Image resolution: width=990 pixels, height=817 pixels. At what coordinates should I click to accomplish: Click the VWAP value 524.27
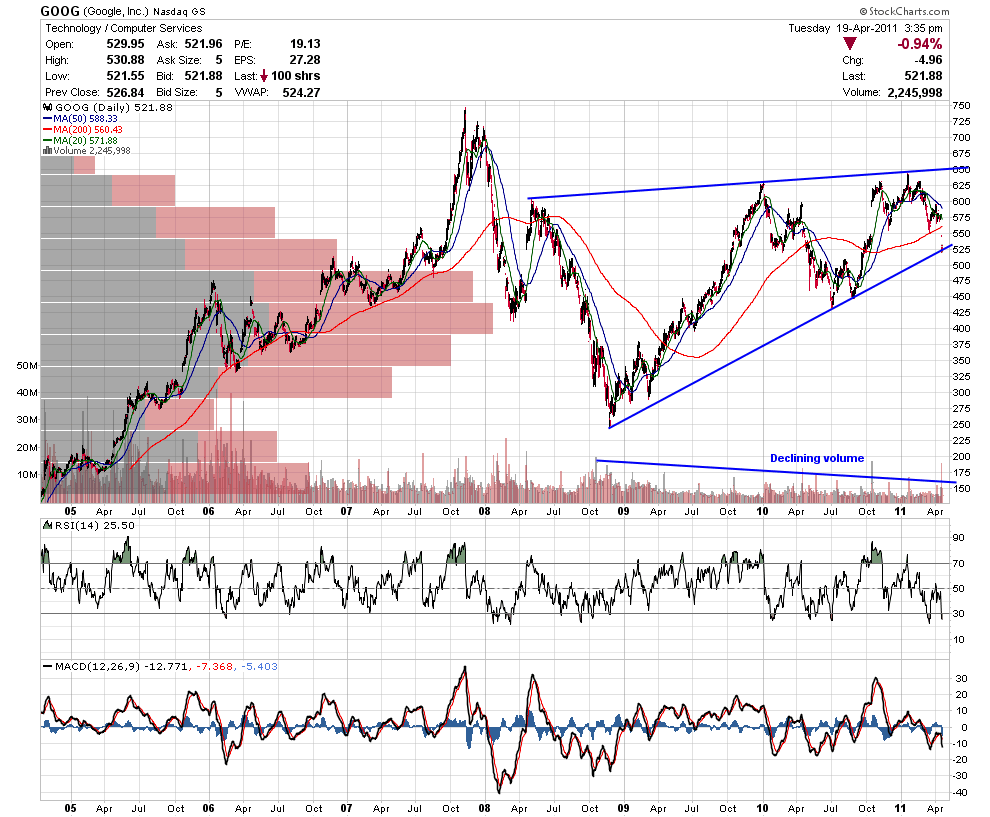[301, 92]
